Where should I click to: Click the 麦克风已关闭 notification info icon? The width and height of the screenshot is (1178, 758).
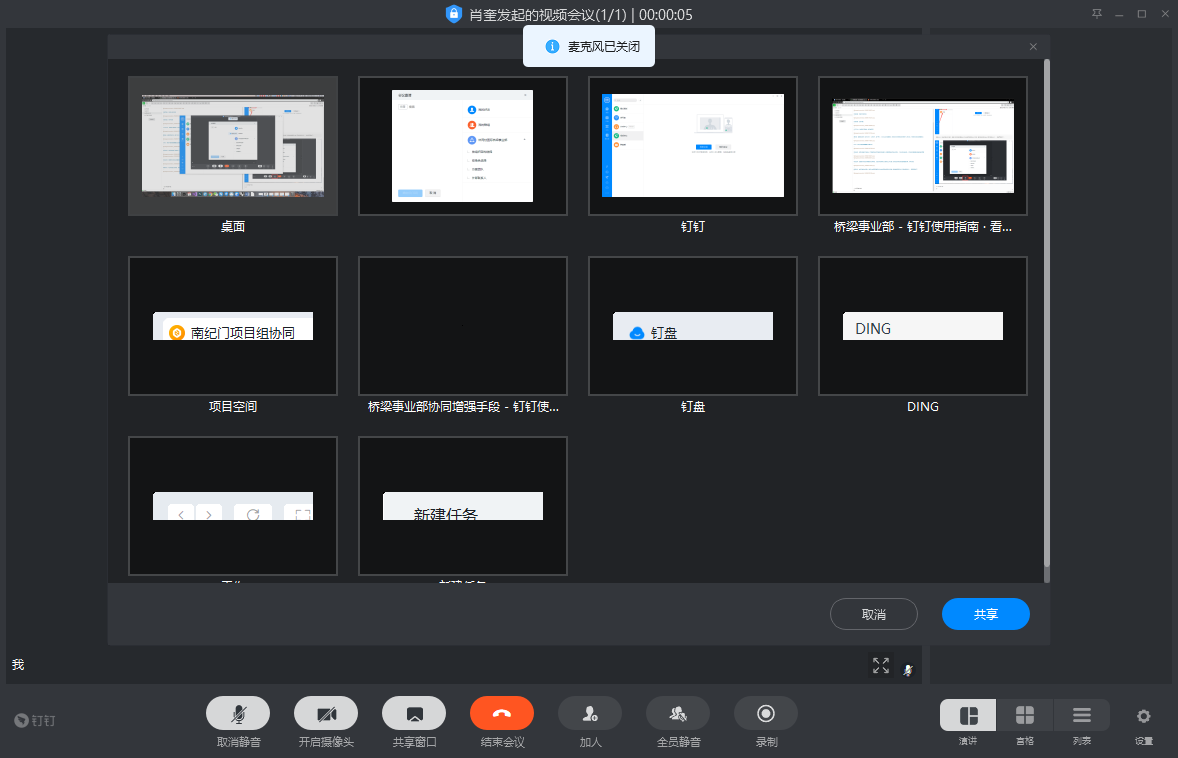(x=552, y=47)
